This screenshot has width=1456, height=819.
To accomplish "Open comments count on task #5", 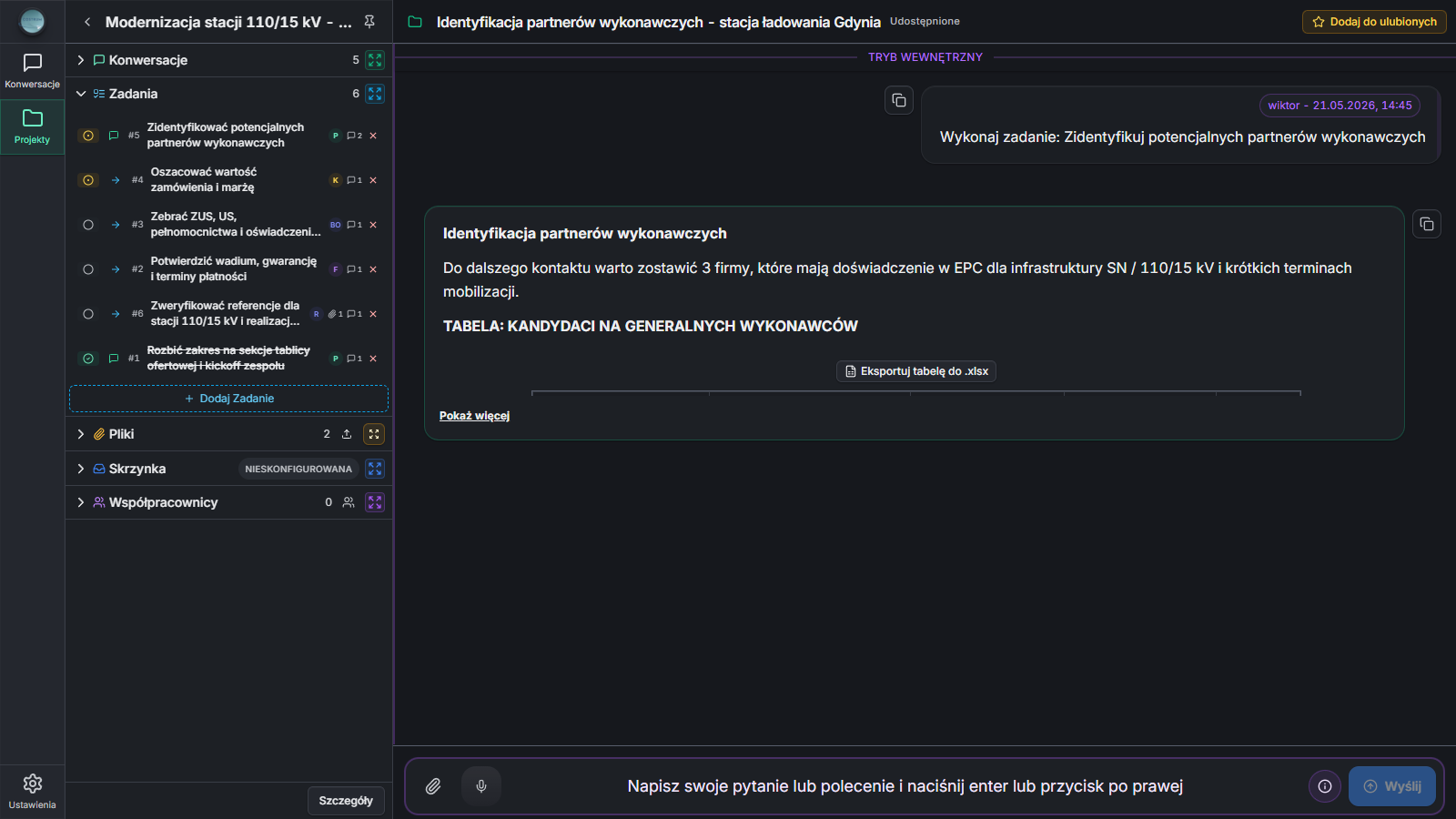I will pos(355,136).
